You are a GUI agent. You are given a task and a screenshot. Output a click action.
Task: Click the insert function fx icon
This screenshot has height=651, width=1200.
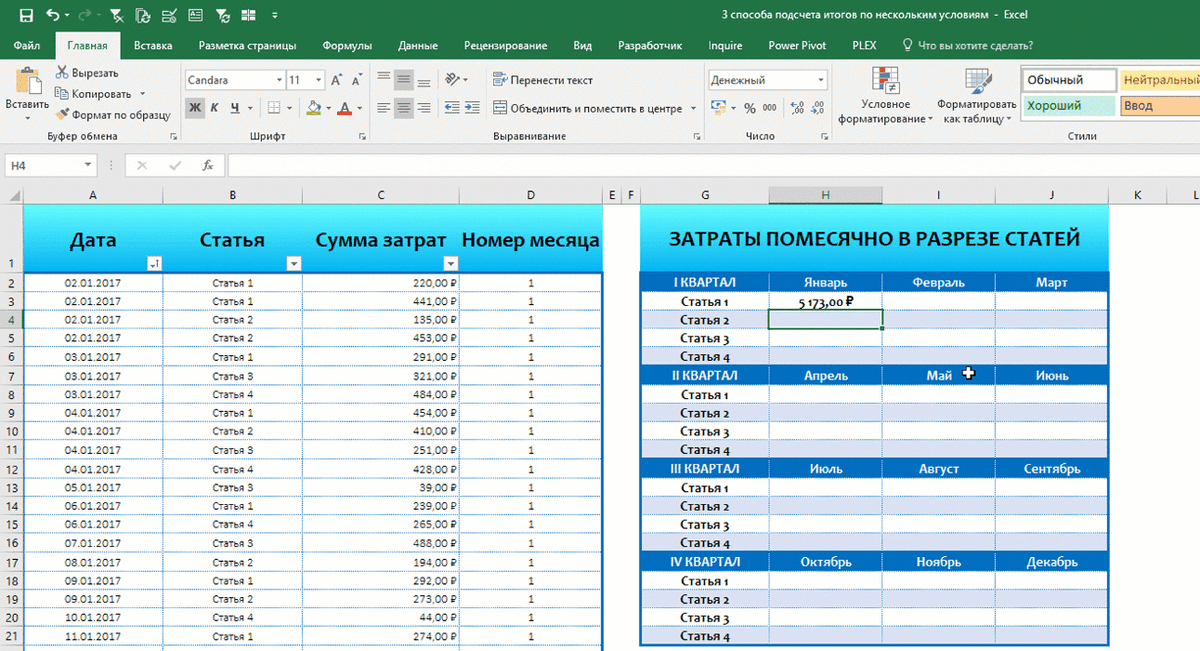coord(207,165)
